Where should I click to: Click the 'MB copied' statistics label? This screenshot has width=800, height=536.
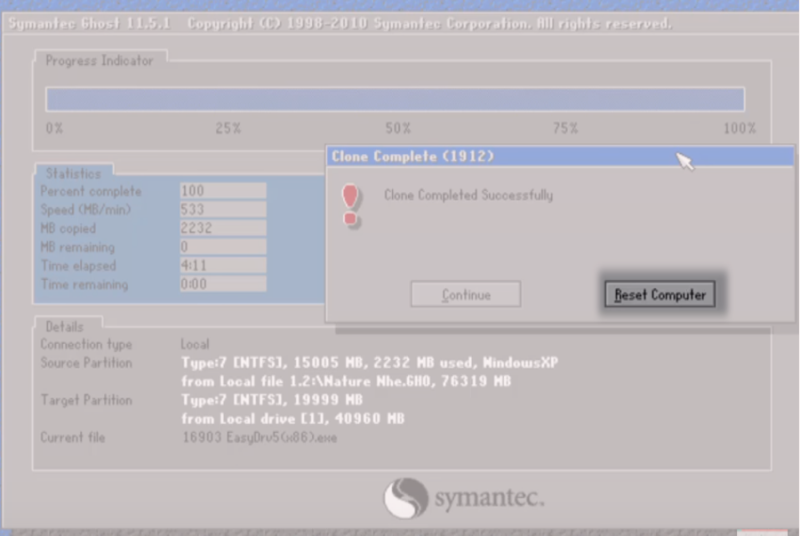(x=68, y=228)
